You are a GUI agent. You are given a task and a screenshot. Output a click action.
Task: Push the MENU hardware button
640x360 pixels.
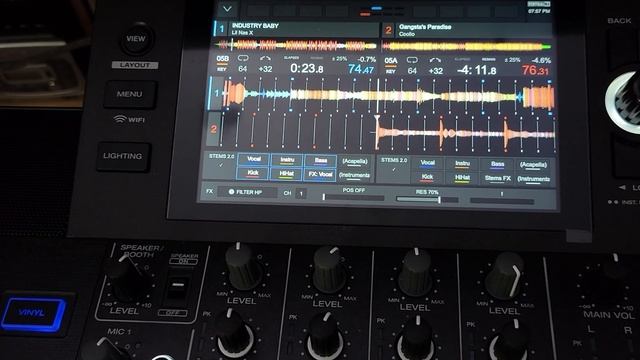pyautogui.click(x=130, y=94)
